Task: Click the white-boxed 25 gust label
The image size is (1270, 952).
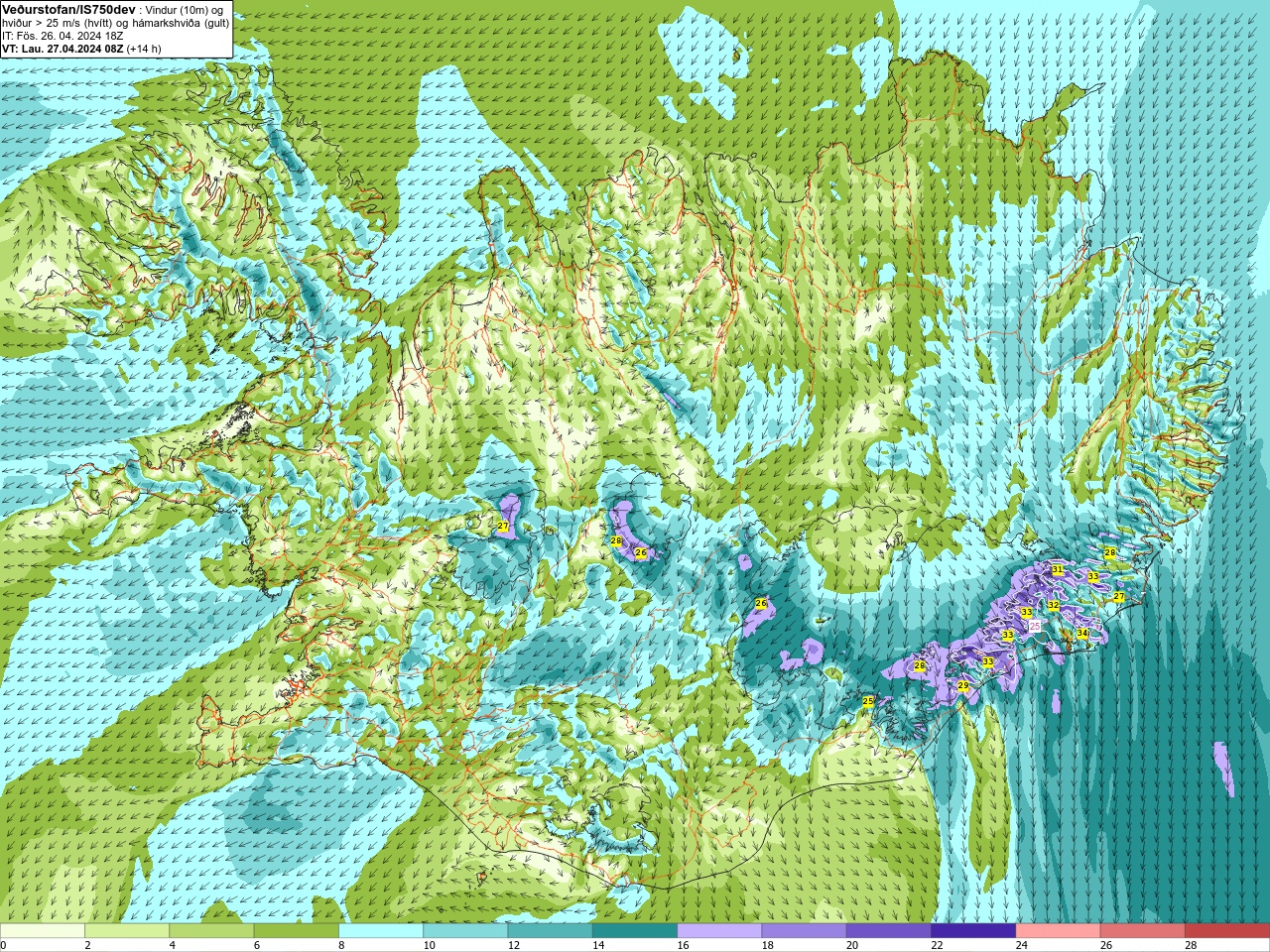Action: point(1035,627)
